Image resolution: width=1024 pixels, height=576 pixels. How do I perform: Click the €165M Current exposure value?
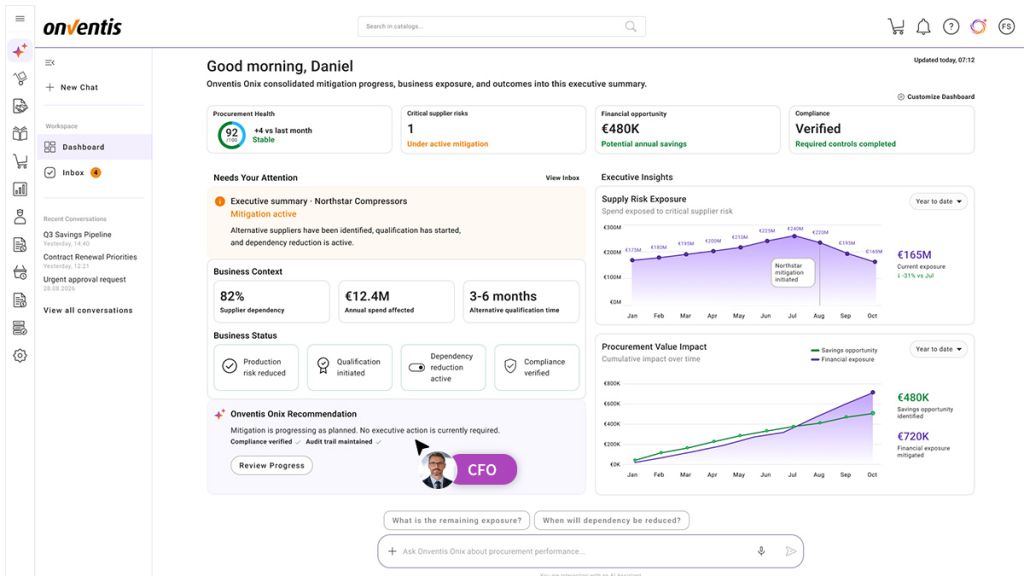point(914,255)
